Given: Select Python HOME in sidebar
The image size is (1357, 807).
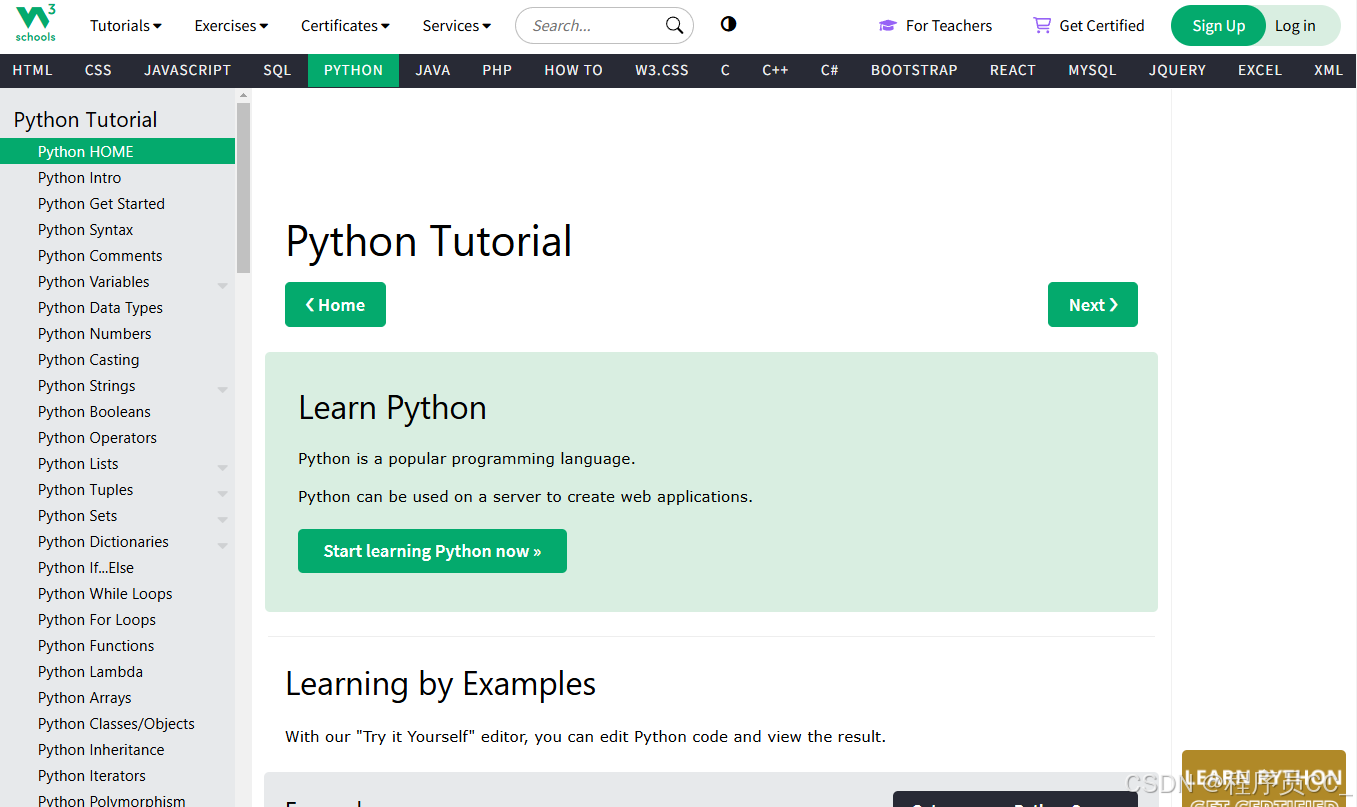Looking at the screenshot, I should click(118, 152).
